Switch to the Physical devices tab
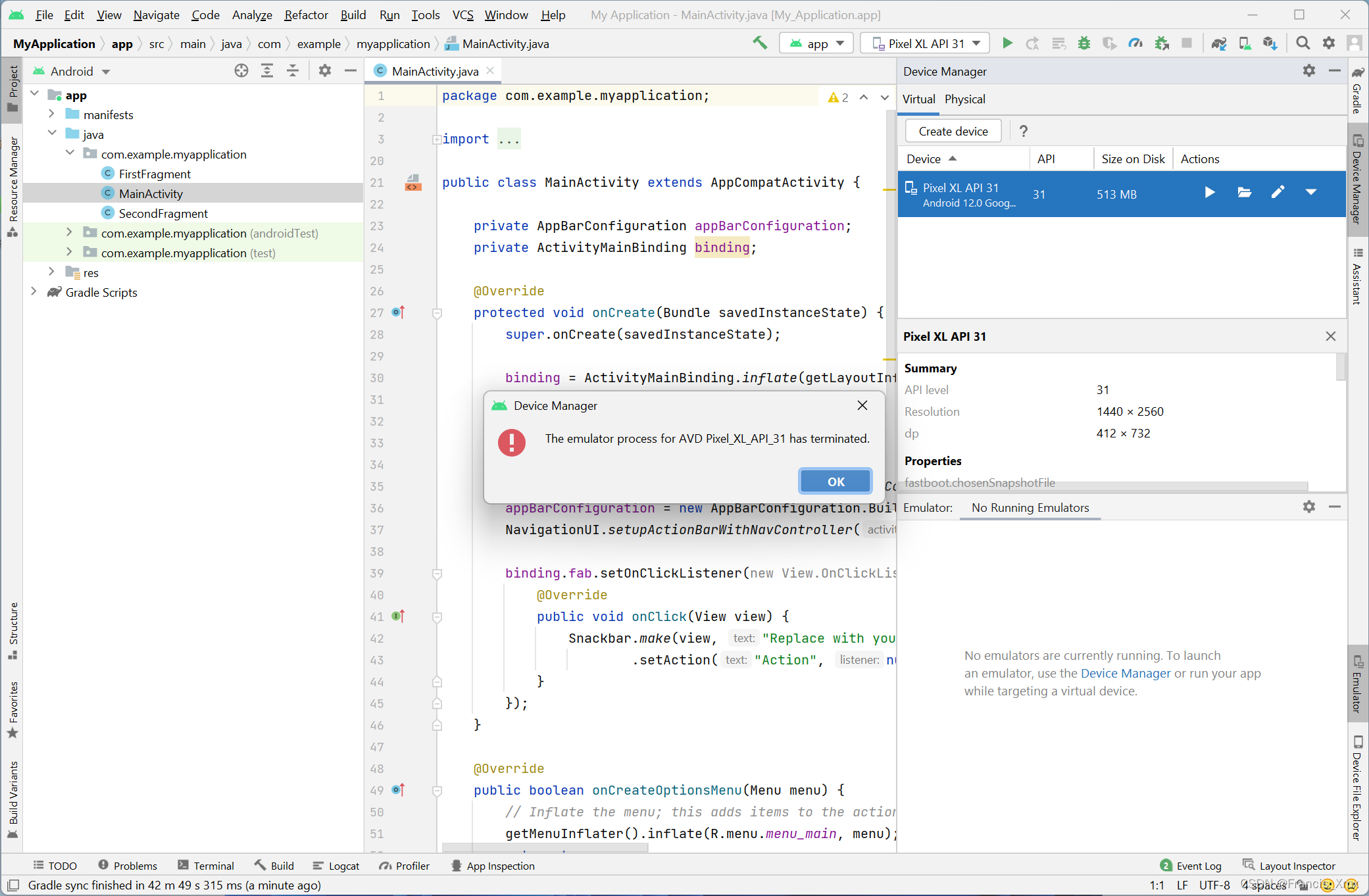This screenshot has height=896, width=1369. (x=964, y=99)
